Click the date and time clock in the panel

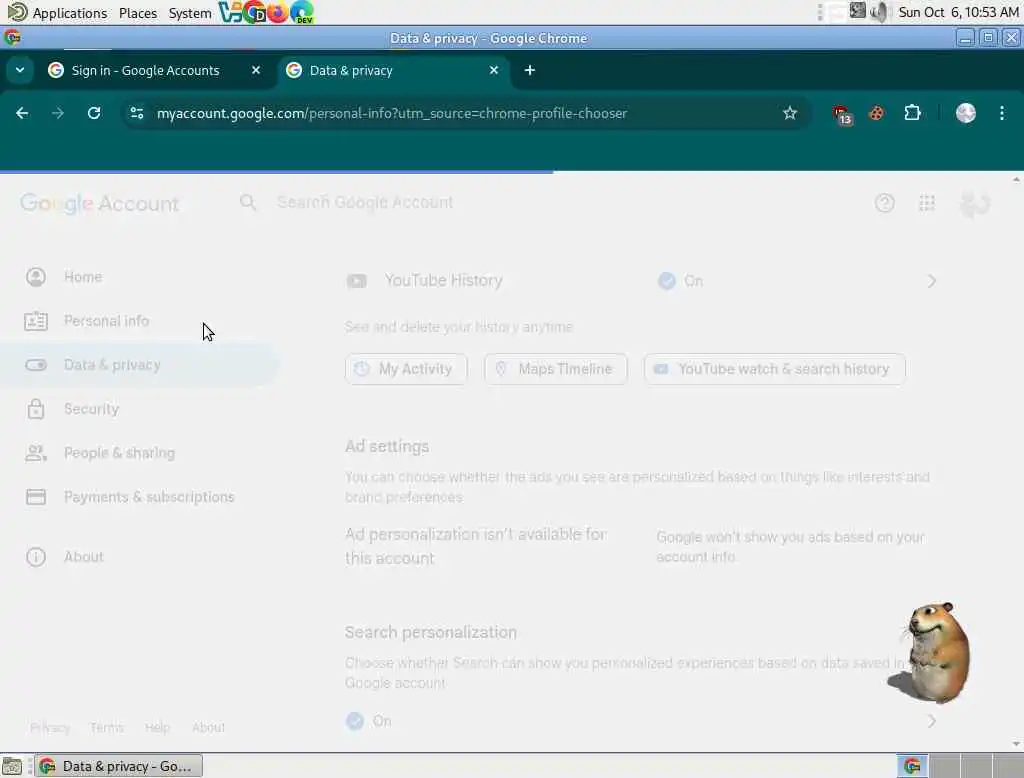tap(958, 12)
